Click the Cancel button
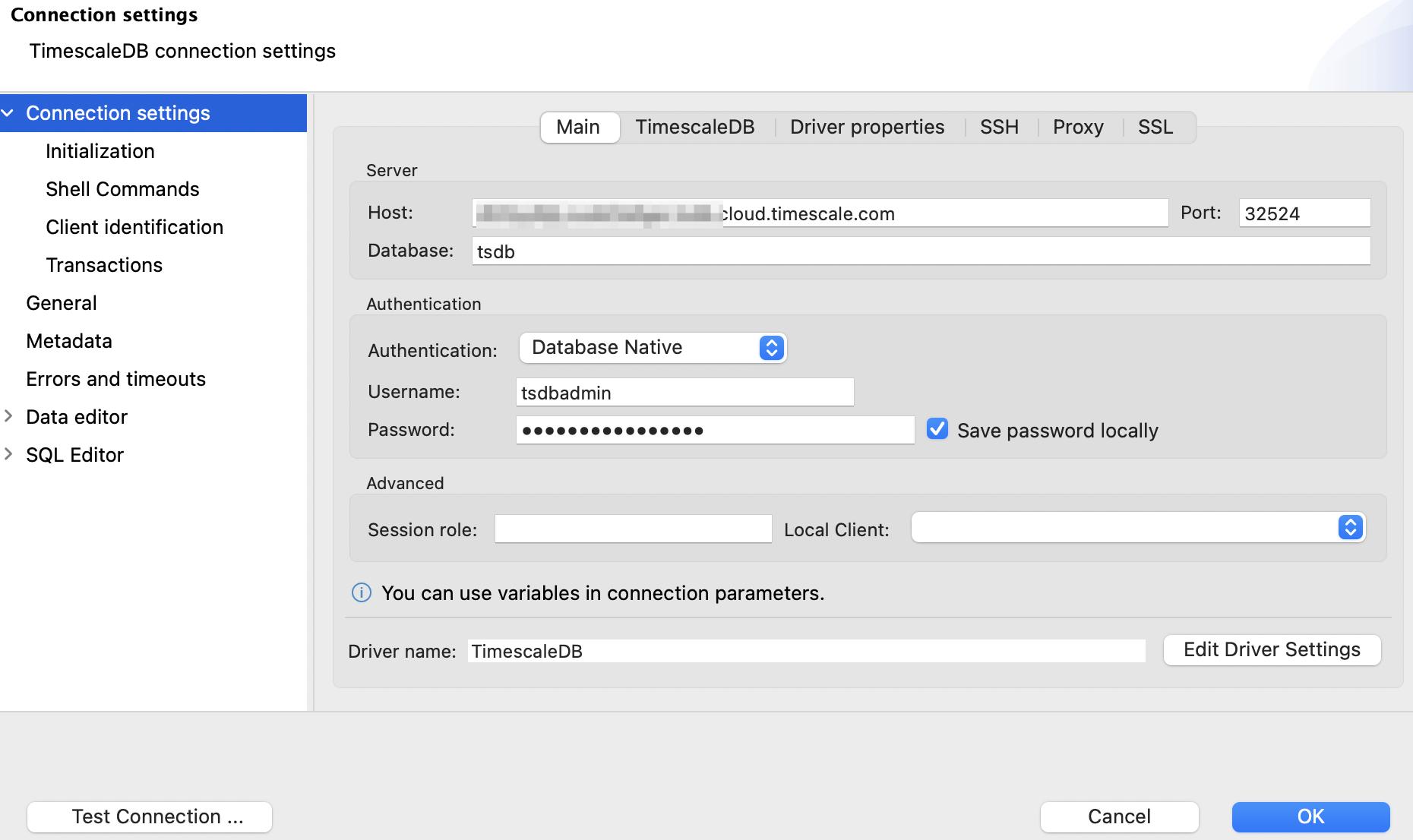 (1119, 816)
